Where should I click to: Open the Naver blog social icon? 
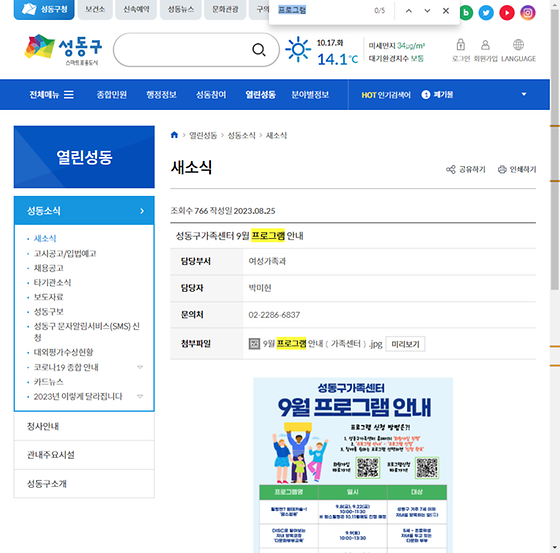[x=466, y=13]
